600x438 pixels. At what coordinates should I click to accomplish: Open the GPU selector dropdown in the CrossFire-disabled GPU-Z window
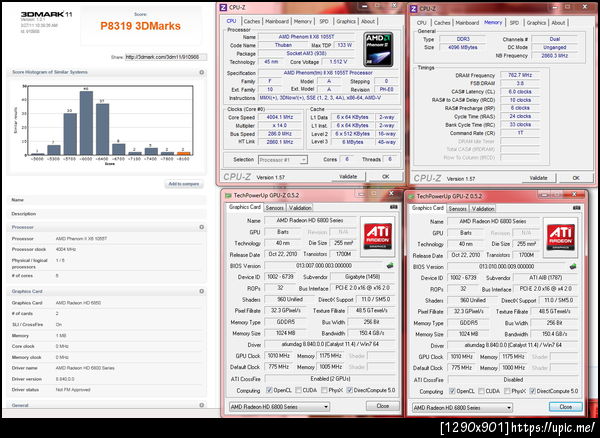462,407
